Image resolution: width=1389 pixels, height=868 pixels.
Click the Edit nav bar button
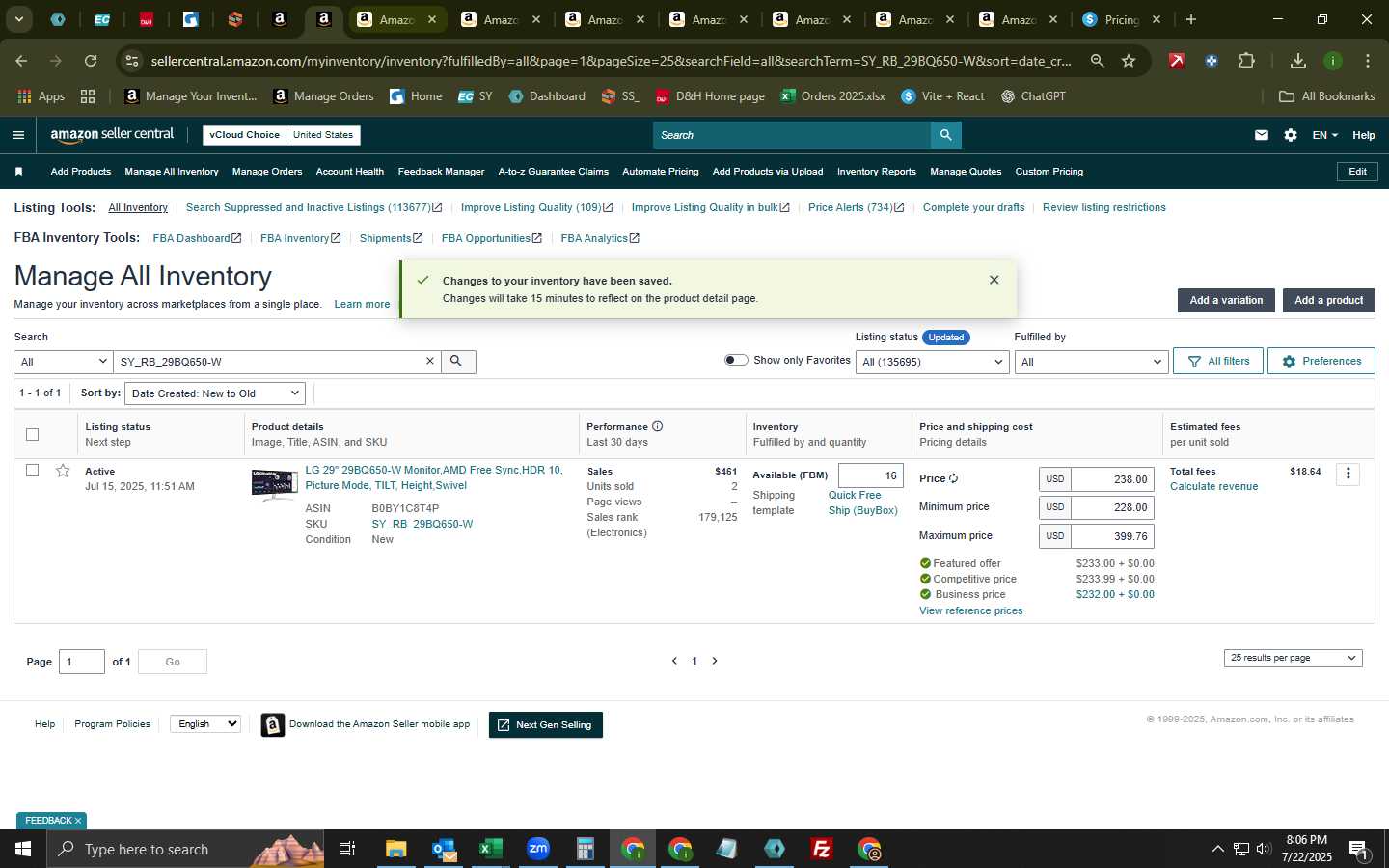[1357, 172]
